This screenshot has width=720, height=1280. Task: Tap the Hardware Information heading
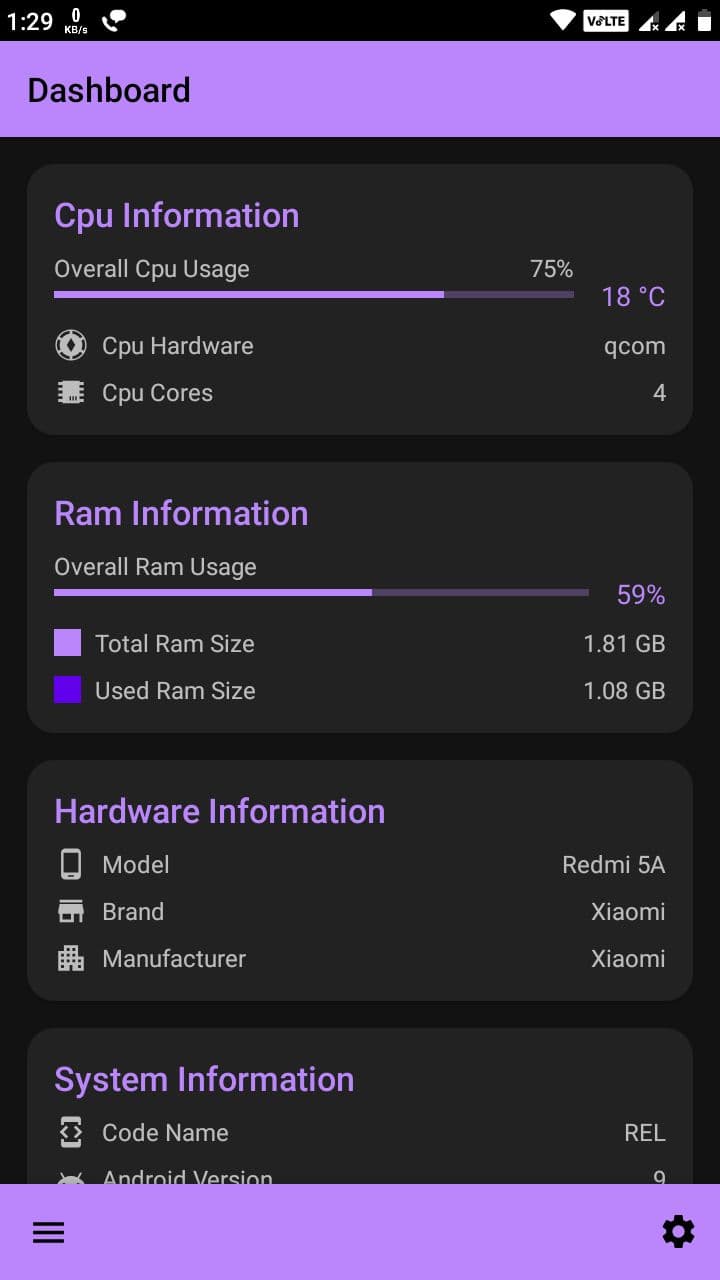click(x=220, y=811)
